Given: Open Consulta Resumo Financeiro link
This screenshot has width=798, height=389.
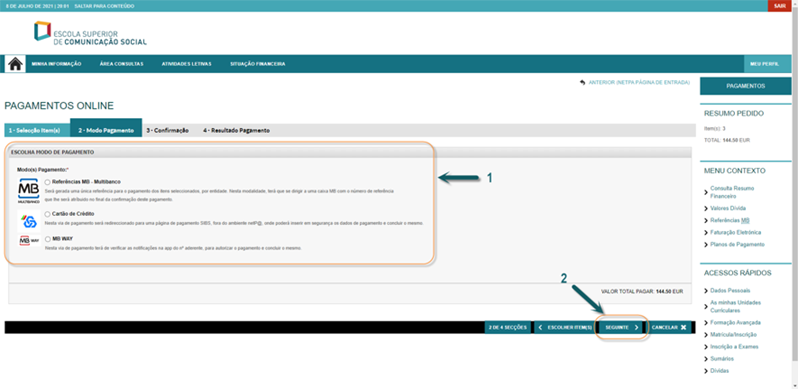Looking at the screenshot, I should tap(732, 191).
